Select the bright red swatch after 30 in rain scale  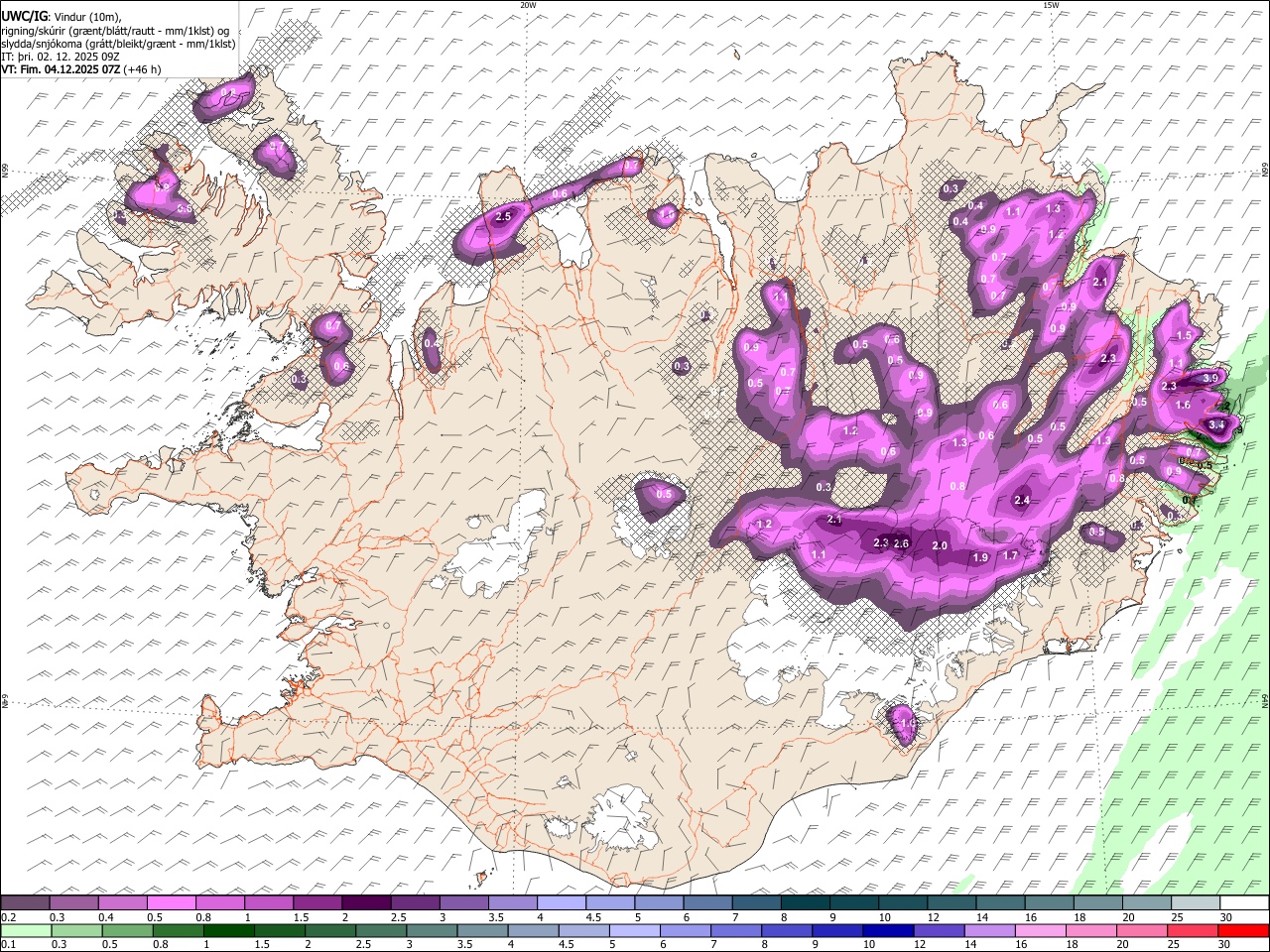pos(1244,930)
